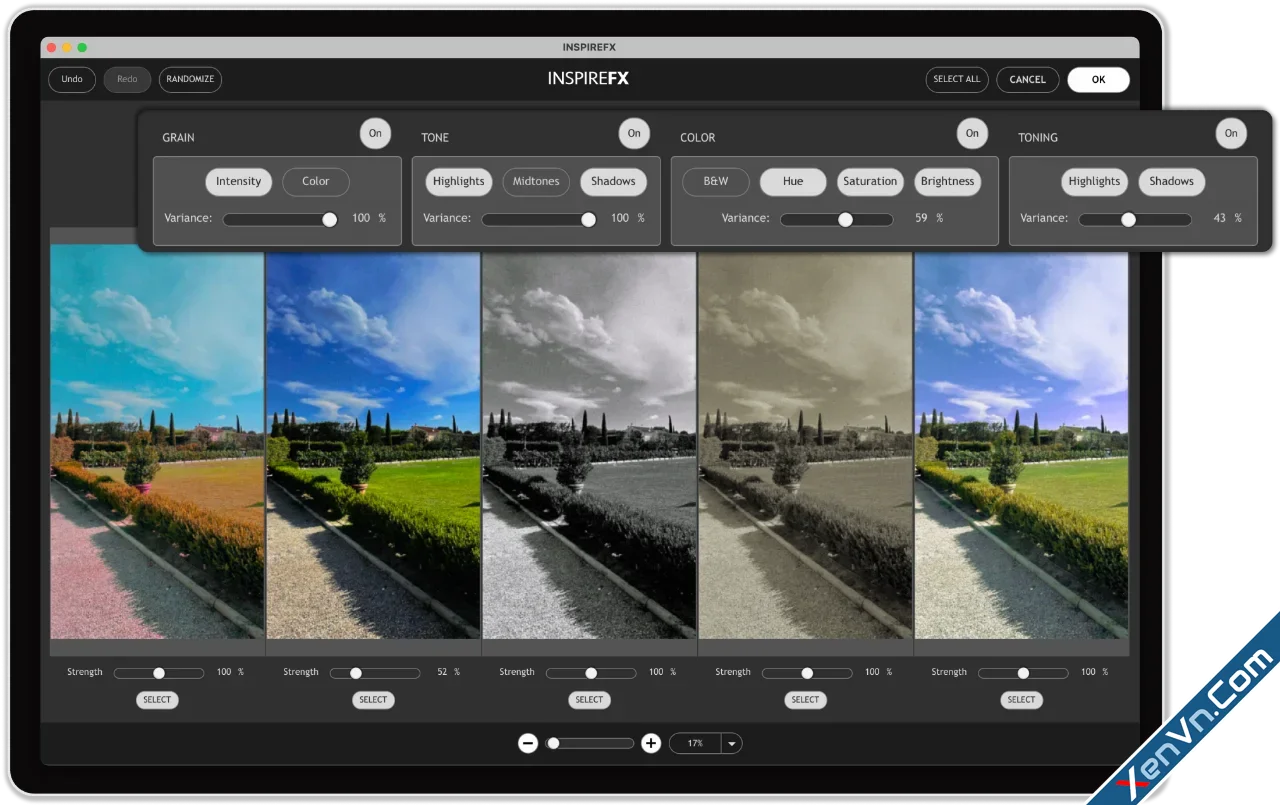This screenshot has height=805, width=1280.
Task: Click the Undo button
Action: [72, 79]
